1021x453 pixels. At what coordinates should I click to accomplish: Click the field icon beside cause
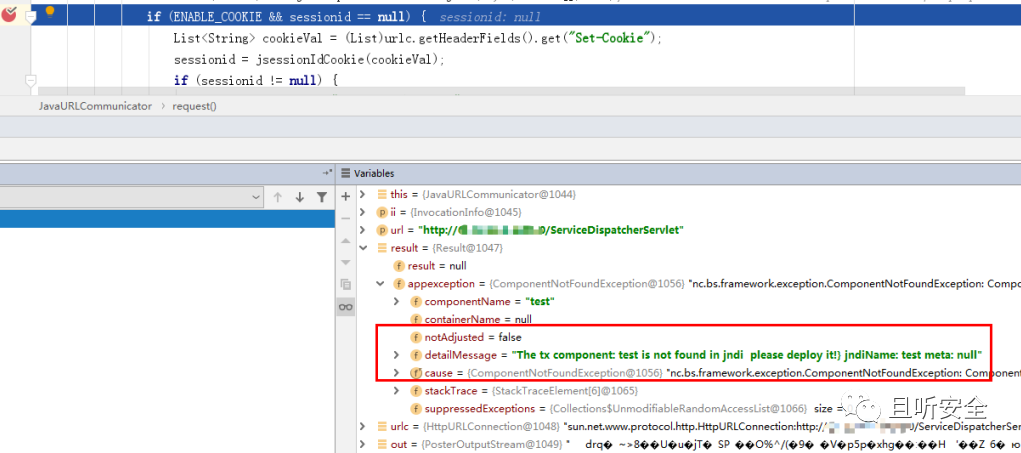tap(415, 373)
